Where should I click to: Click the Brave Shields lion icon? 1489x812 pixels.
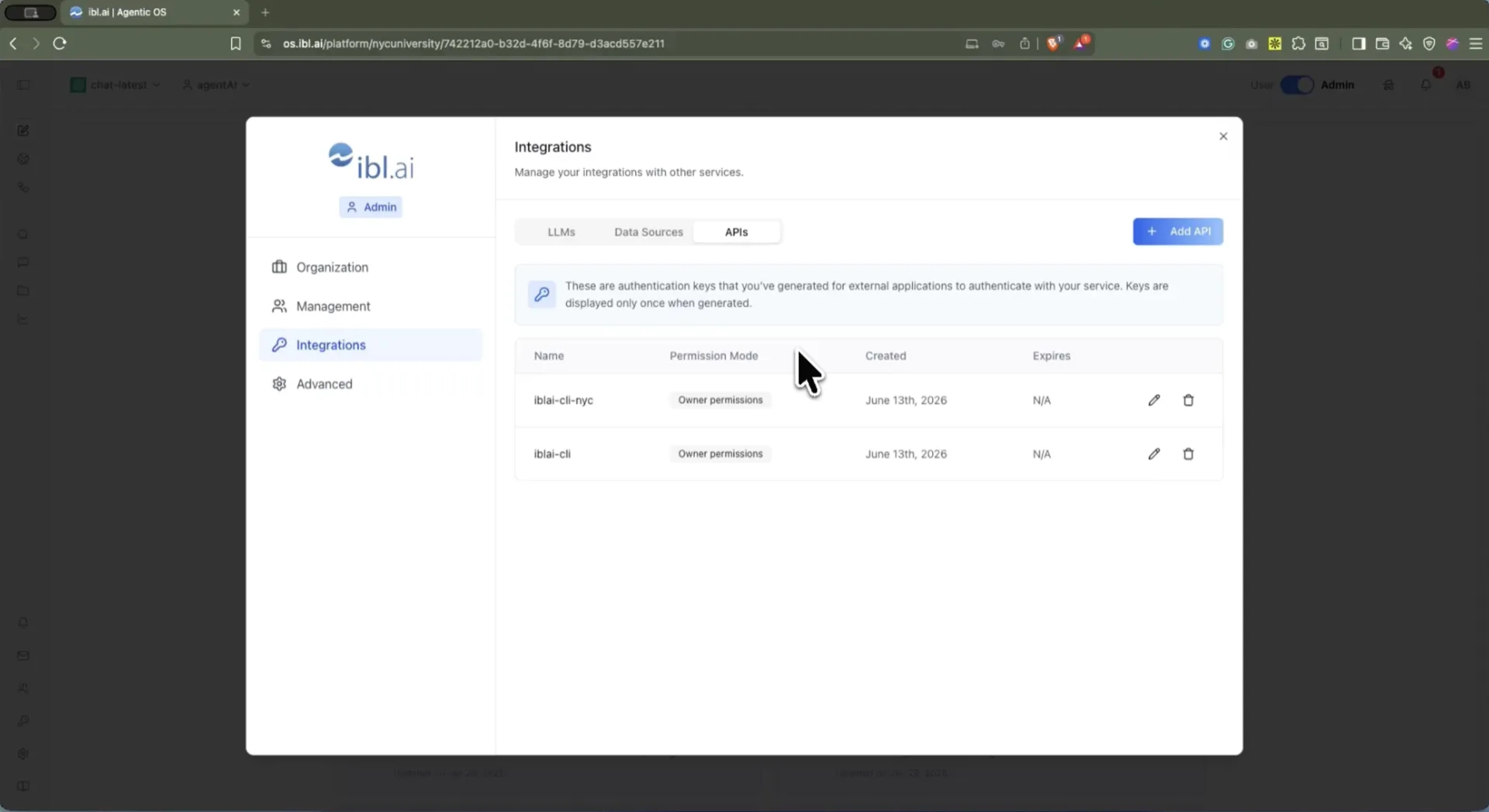(1053, 43)
